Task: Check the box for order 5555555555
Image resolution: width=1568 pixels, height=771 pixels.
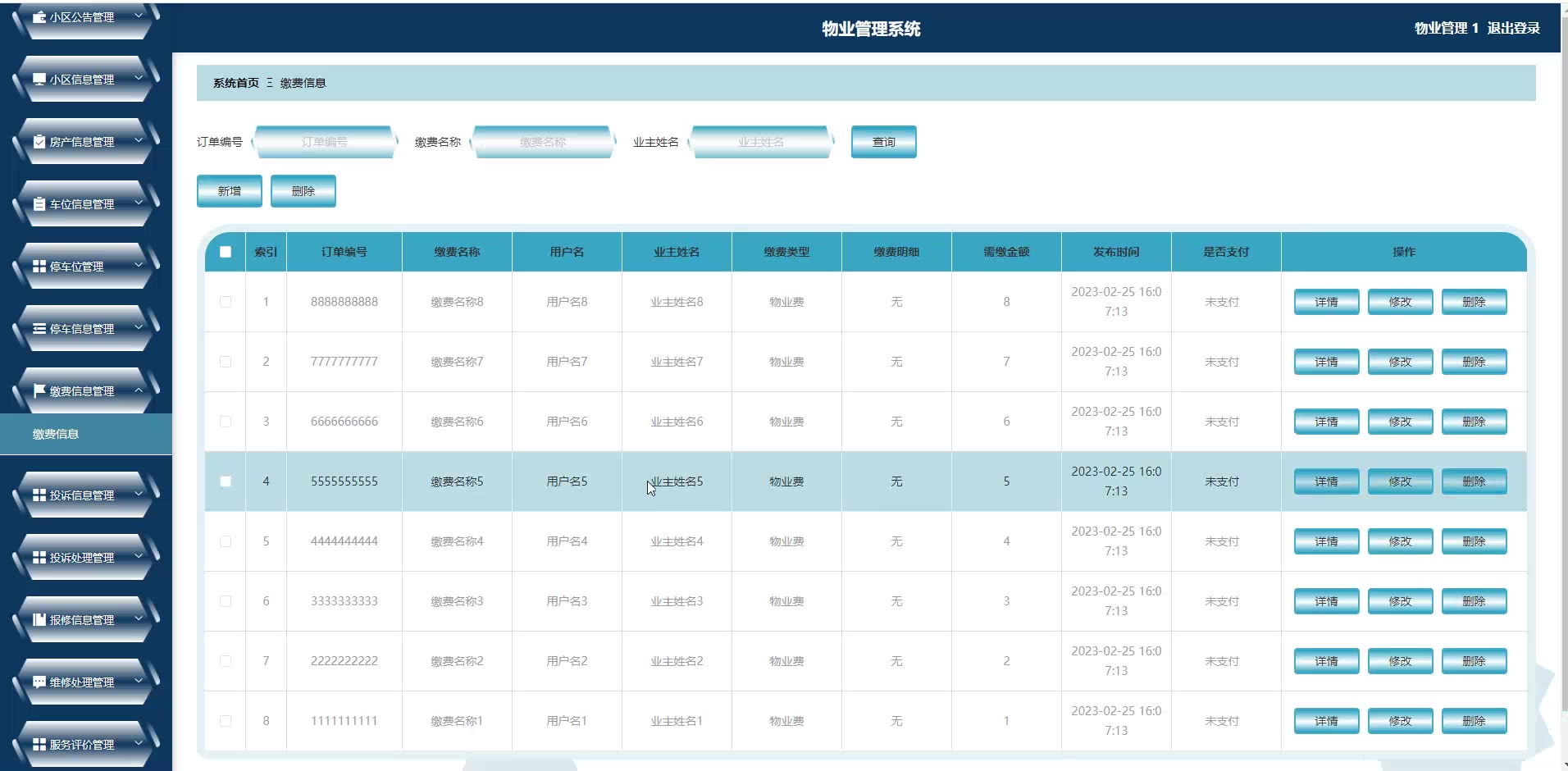Action: point(226,481)
